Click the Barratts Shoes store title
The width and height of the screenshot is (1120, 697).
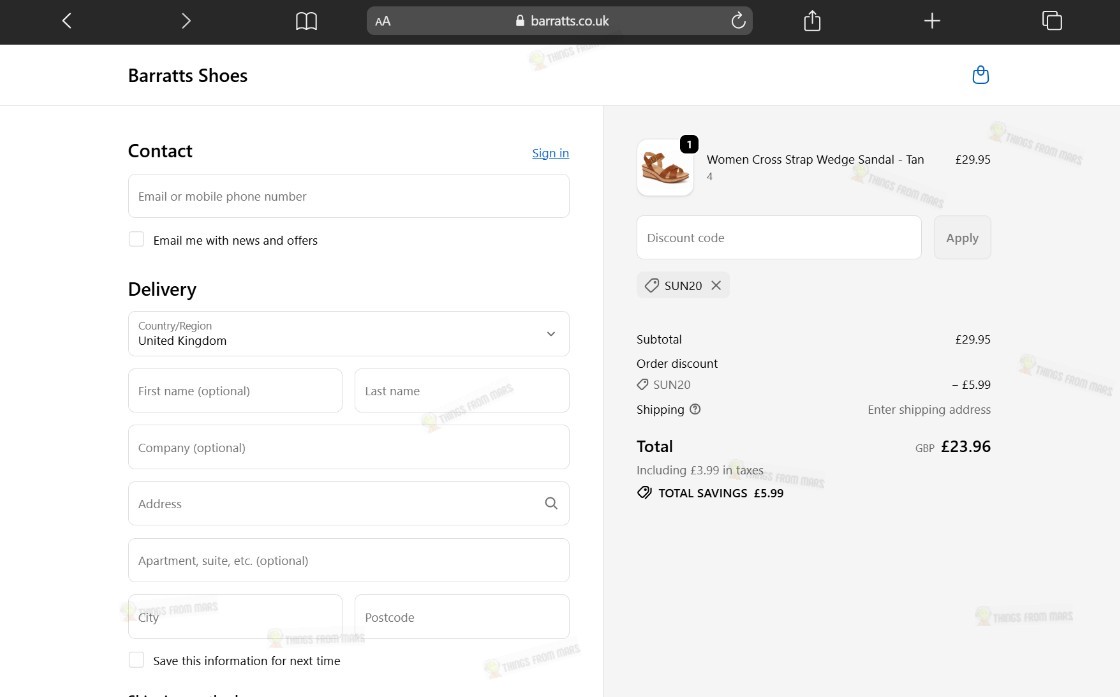pos(188,76)
